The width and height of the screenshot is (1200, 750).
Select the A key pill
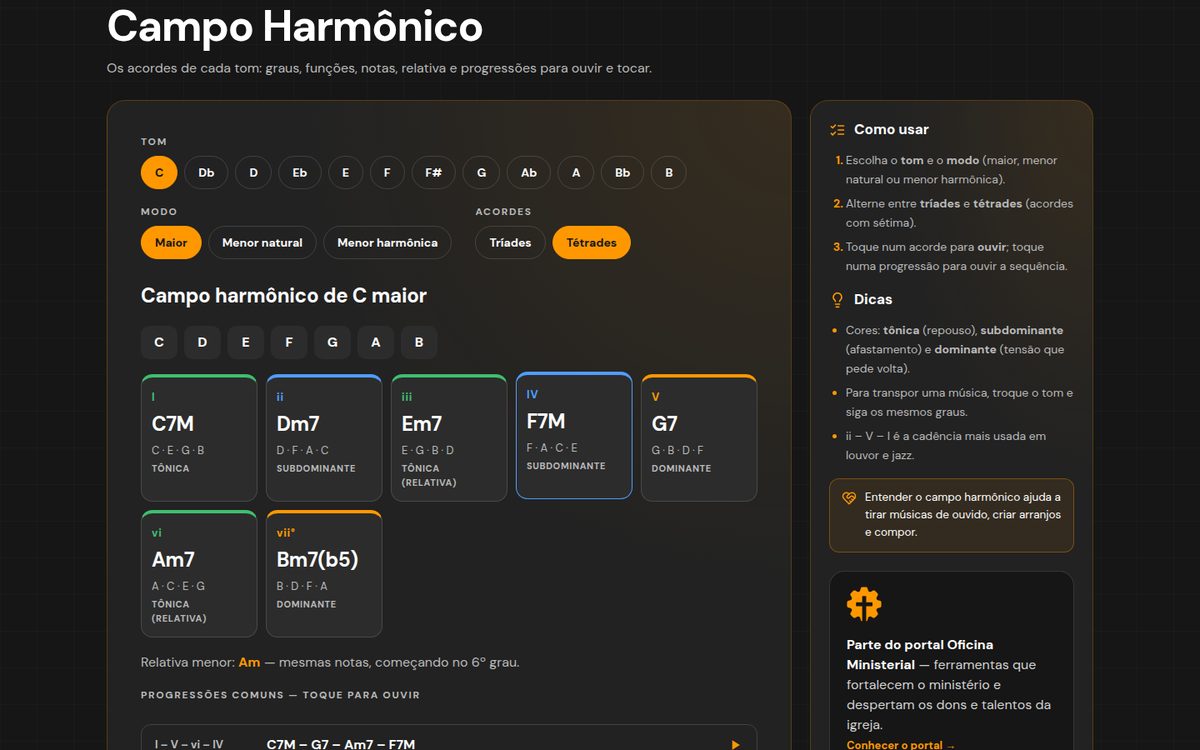[576, 173]
